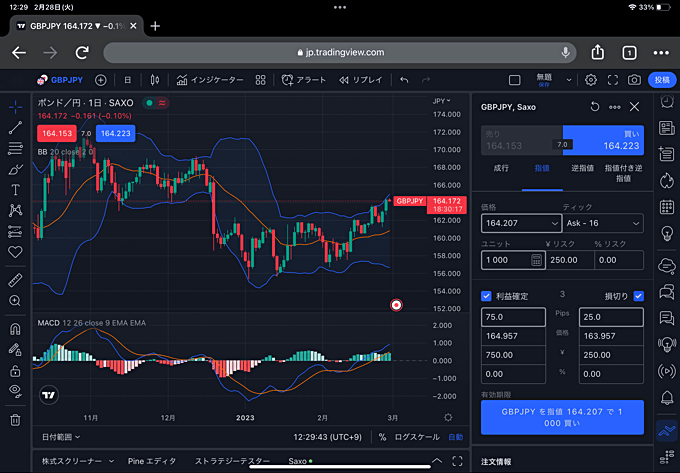Toggle the % percent scale
Screen dimensions: 680x473
pyautogui.click(x=382, y=437)
